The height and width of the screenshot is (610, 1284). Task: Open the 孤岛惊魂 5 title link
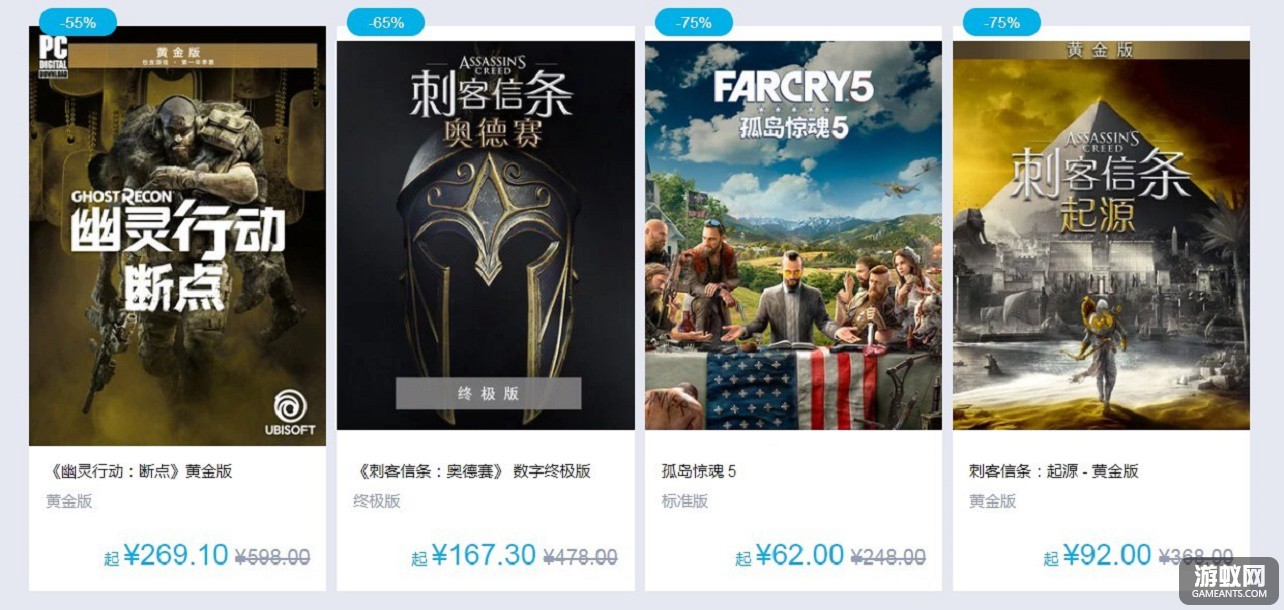coord(699,471)
